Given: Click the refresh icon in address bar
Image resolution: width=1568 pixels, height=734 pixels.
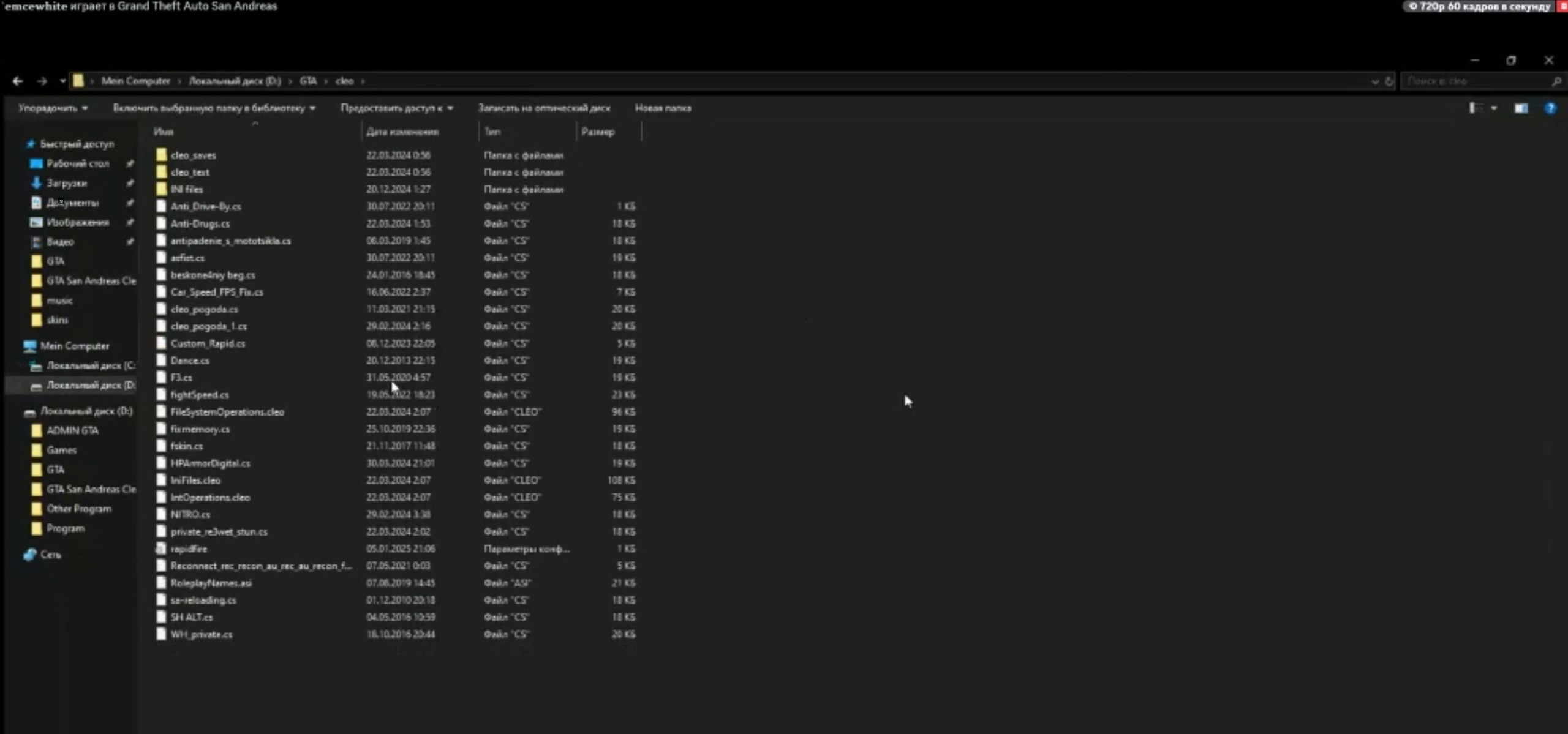Looking at the screenshot, I should [1389, 81].
